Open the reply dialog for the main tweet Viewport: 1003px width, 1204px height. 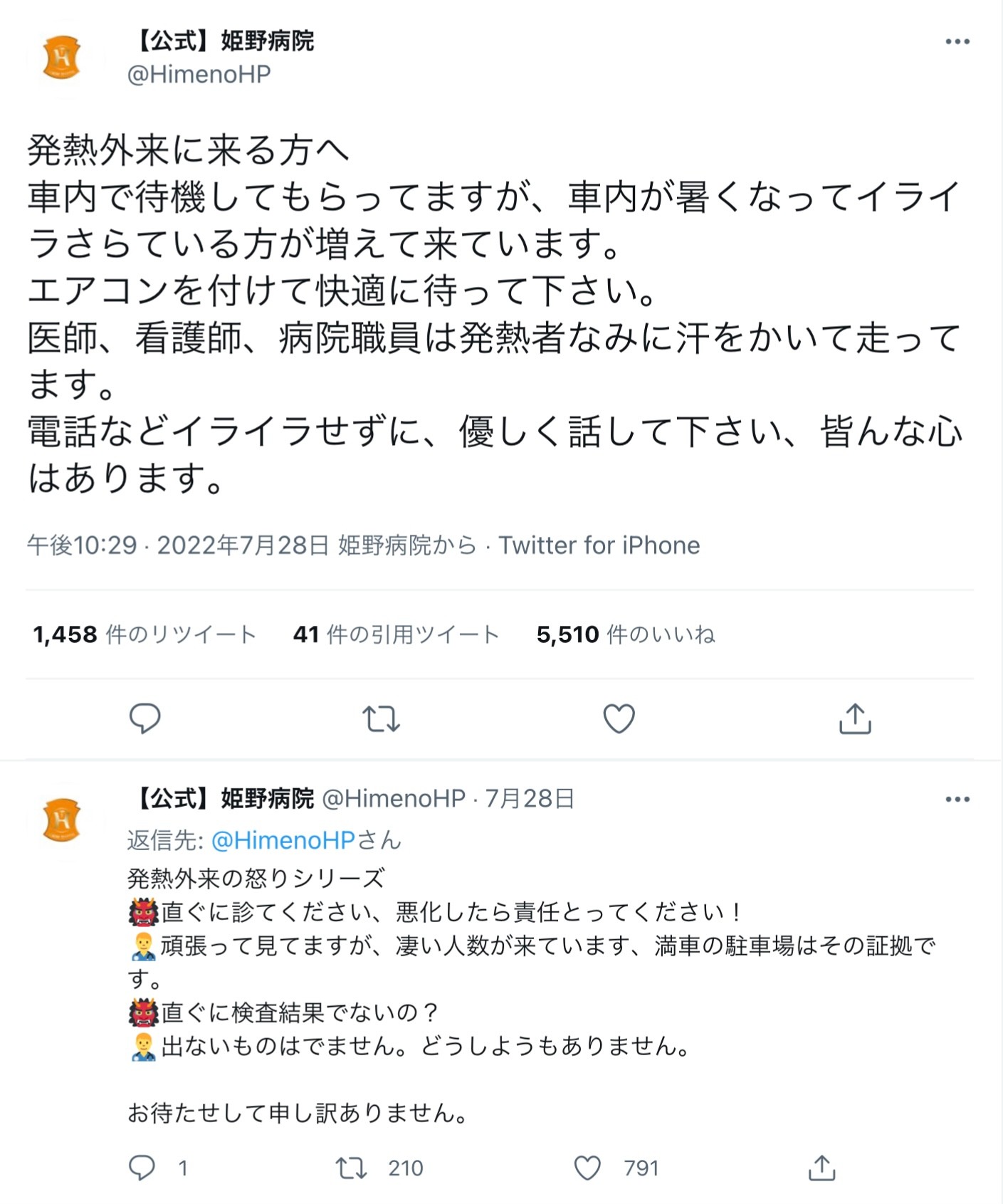coord(145,722)
